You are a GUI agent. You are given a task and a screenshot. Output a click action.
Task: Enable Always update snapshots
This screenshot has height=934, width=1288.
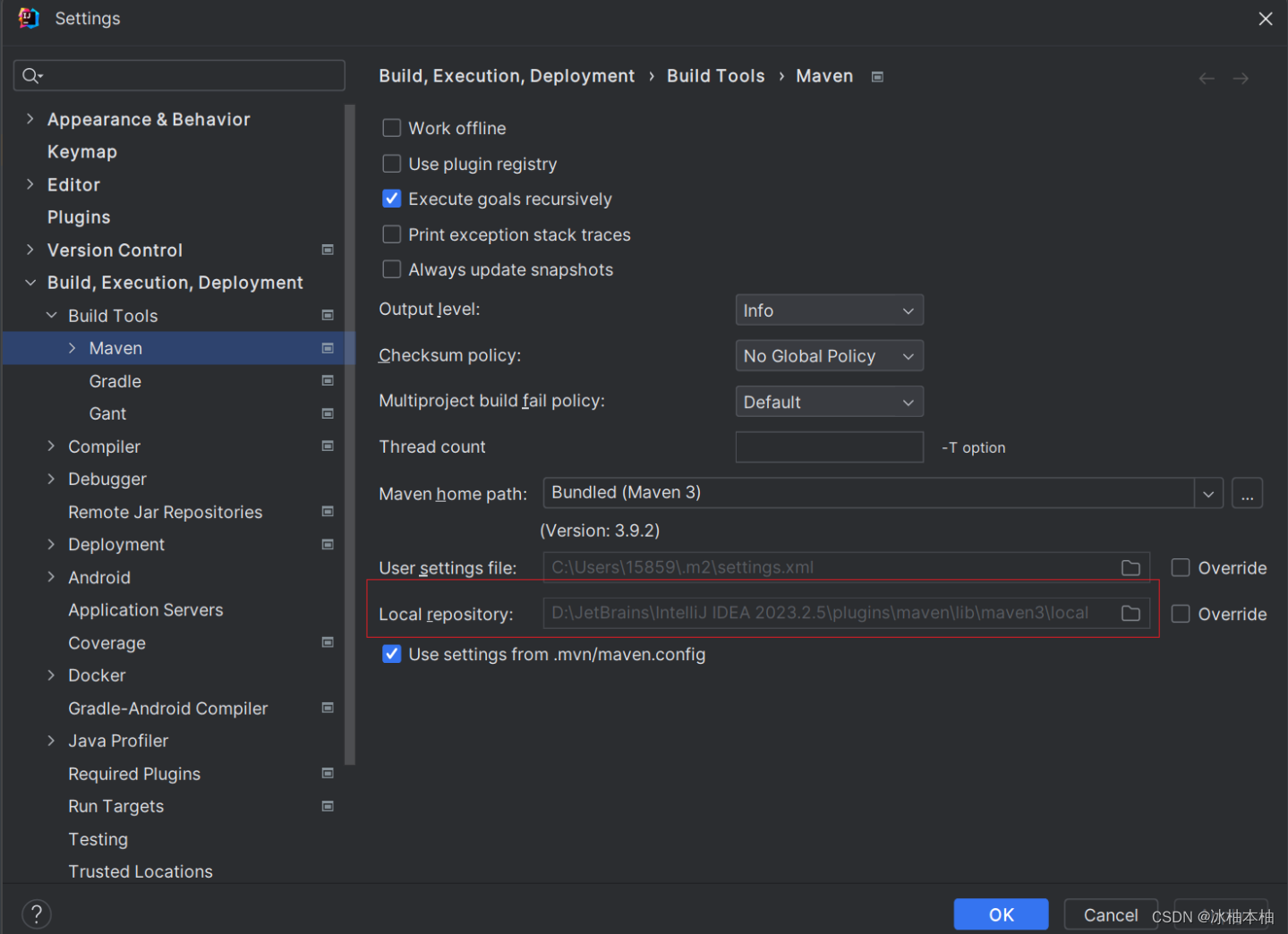(392, 269)
